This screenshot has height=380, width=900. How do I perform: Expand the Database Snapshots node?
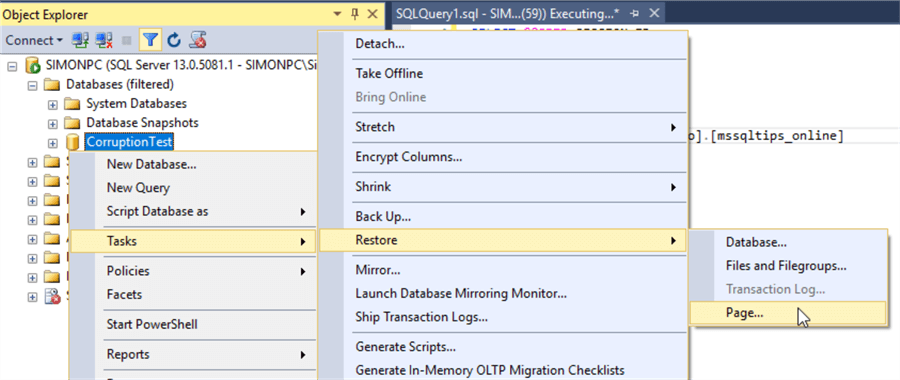click(x=52, y=124)
